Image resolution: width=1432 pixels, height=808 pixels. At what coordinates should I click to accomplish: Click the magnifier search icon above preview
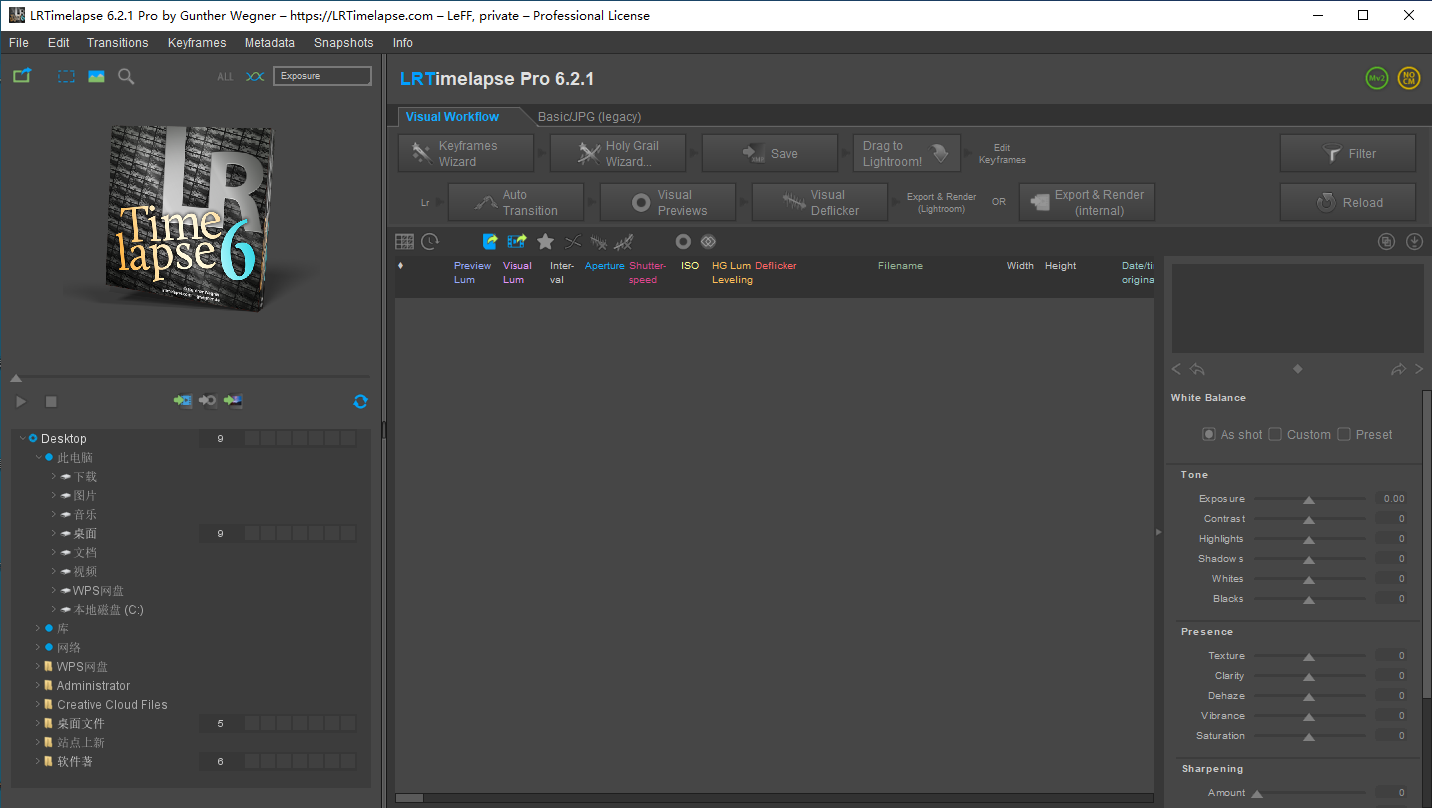pyautogui.click(x=126, y=76)
